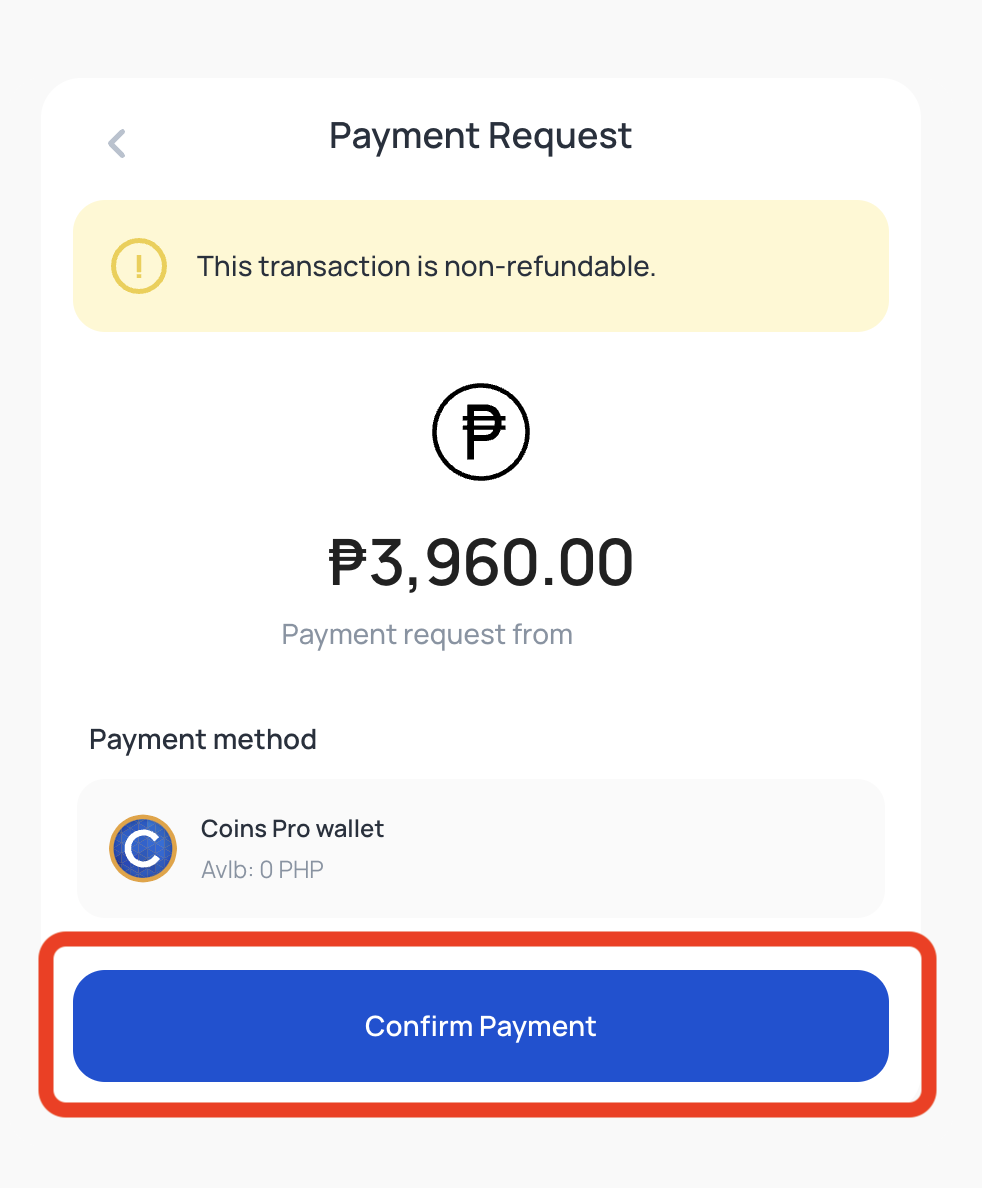Click the word "wallet" in payment method
The width and height of the screenshot is (982, 1188).
click(350, 829)
